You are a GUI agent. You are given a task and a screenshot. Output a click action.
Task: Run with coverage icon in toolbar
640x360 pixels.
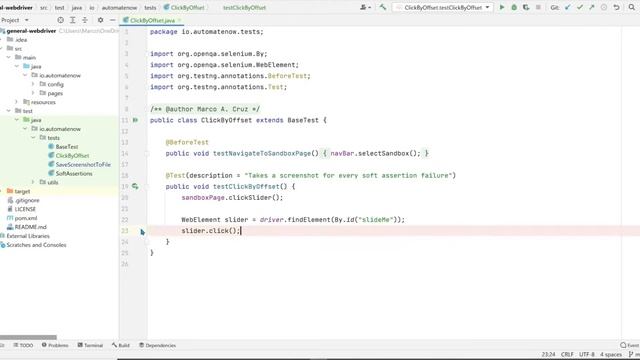[x=526, y=7]
